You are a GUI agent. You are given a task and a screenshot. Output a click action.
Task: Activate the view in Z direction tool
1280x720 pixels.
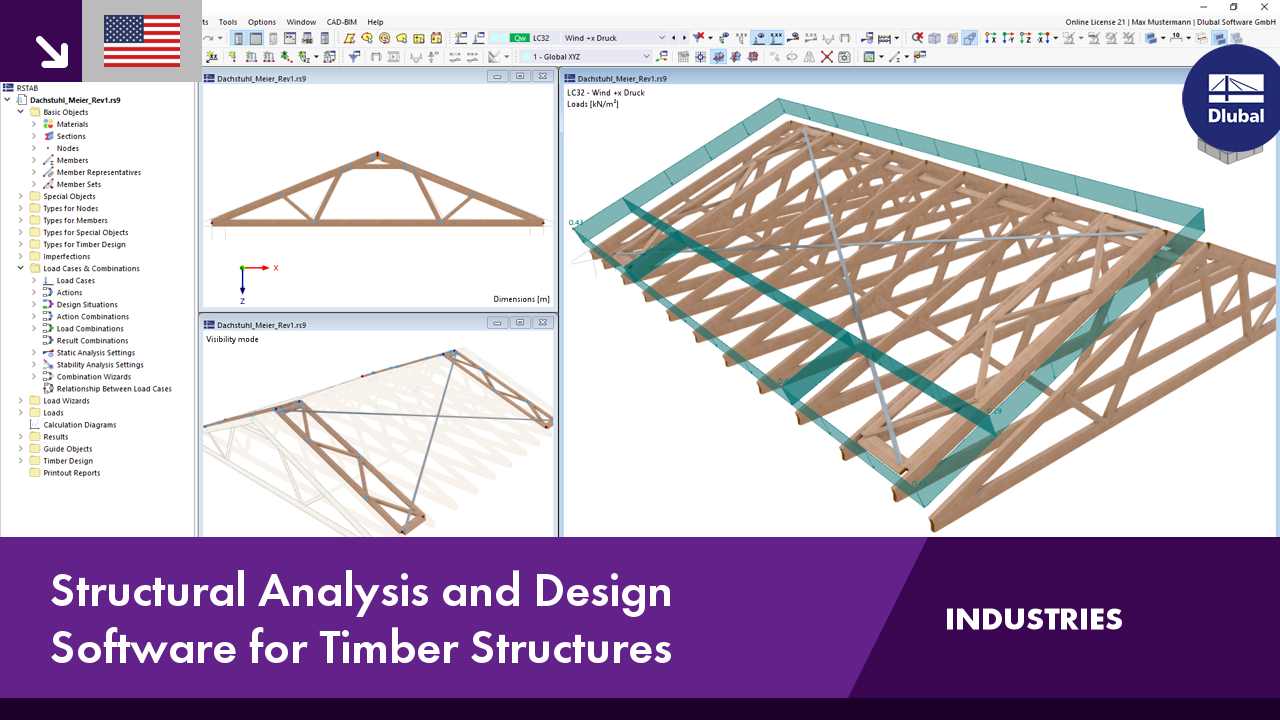(x=1024, y=38)
